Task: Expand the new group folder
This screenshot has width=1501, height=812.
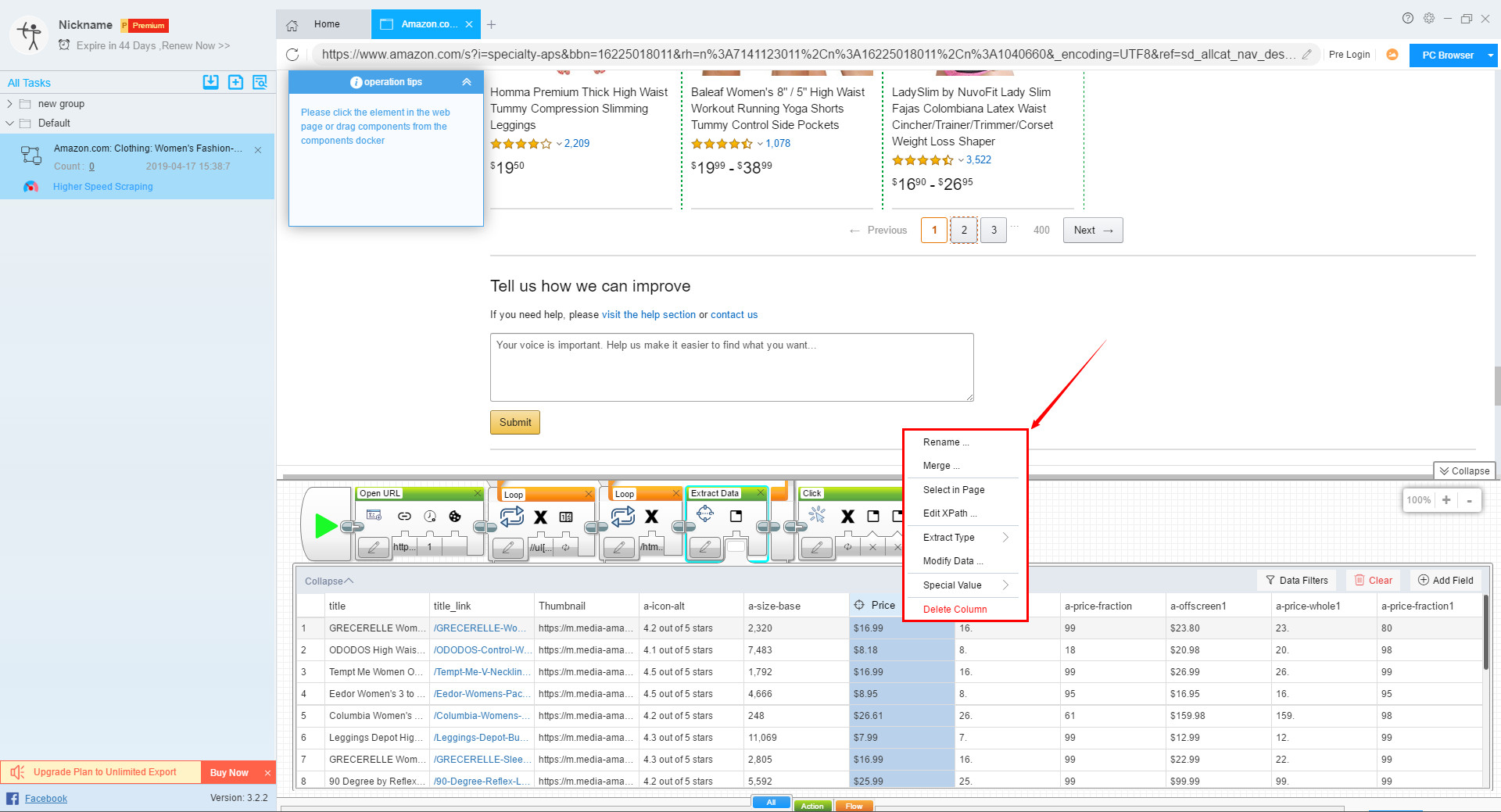Action: point(9,104)
